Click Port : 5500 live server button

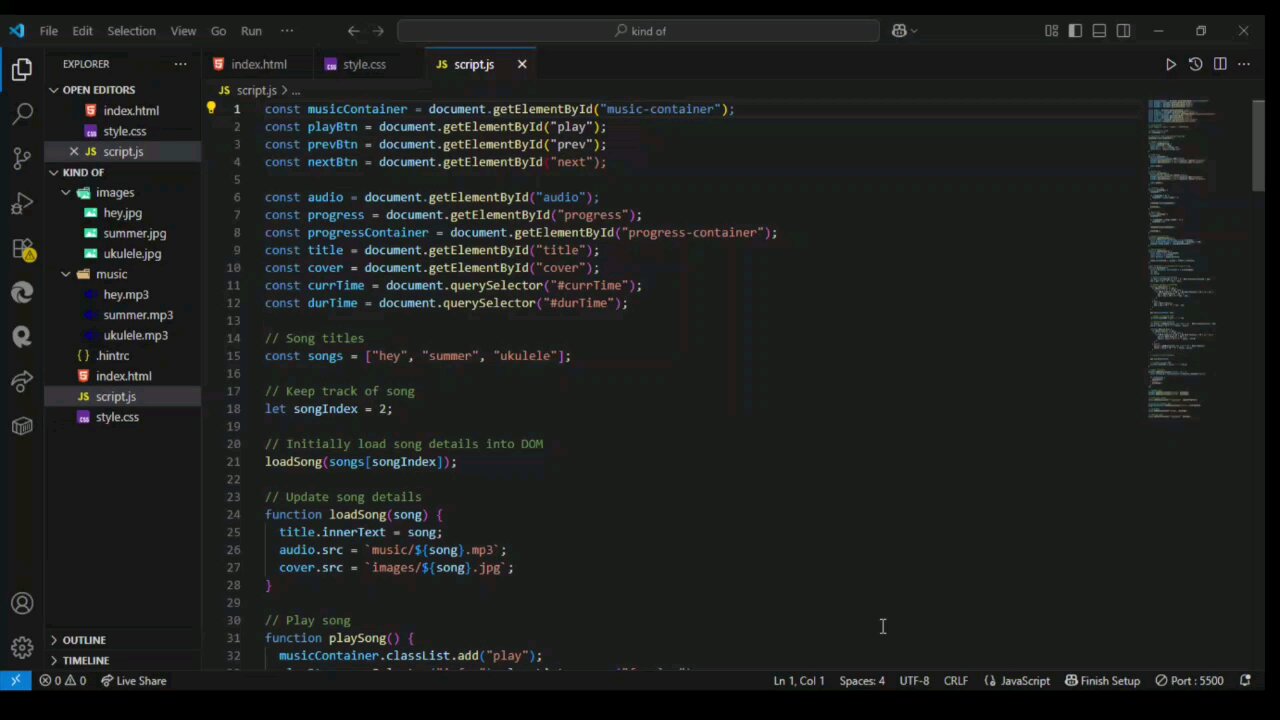[x=1189, y=681]
